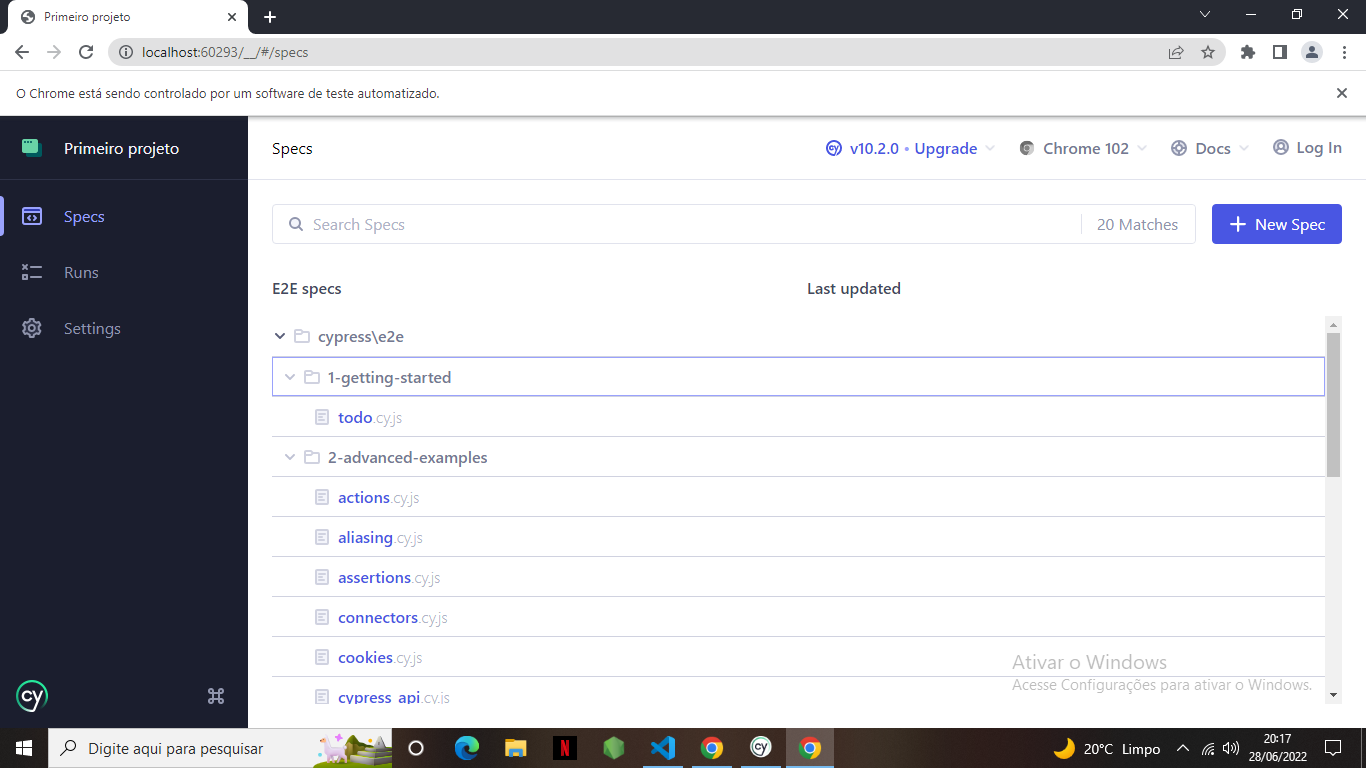This screenshot has height=768, width=1366.
Task: Open the Settings sidebar section
Action: [x=124, y=328]
